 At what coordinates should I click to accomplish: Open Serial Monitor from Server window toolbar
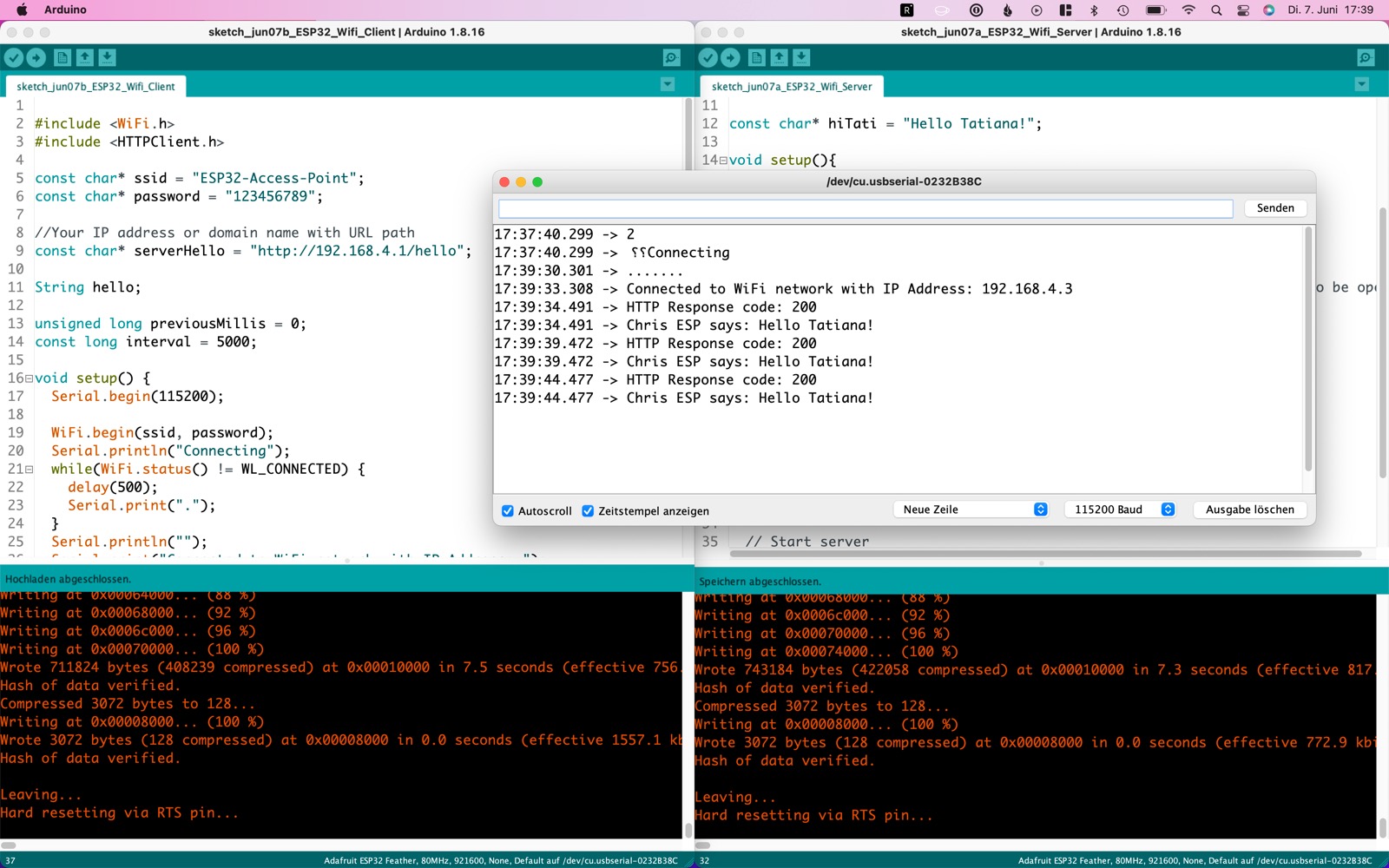1366,58
